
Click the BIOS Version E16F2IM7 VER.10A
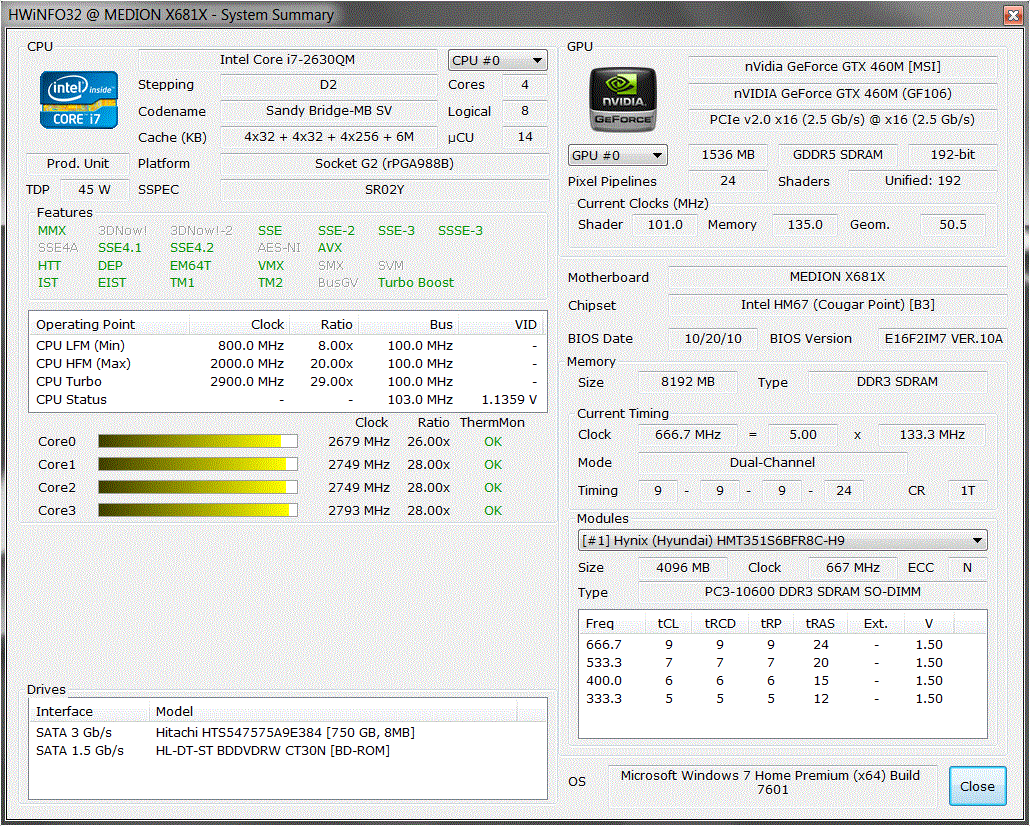click(x=943, y=338)
